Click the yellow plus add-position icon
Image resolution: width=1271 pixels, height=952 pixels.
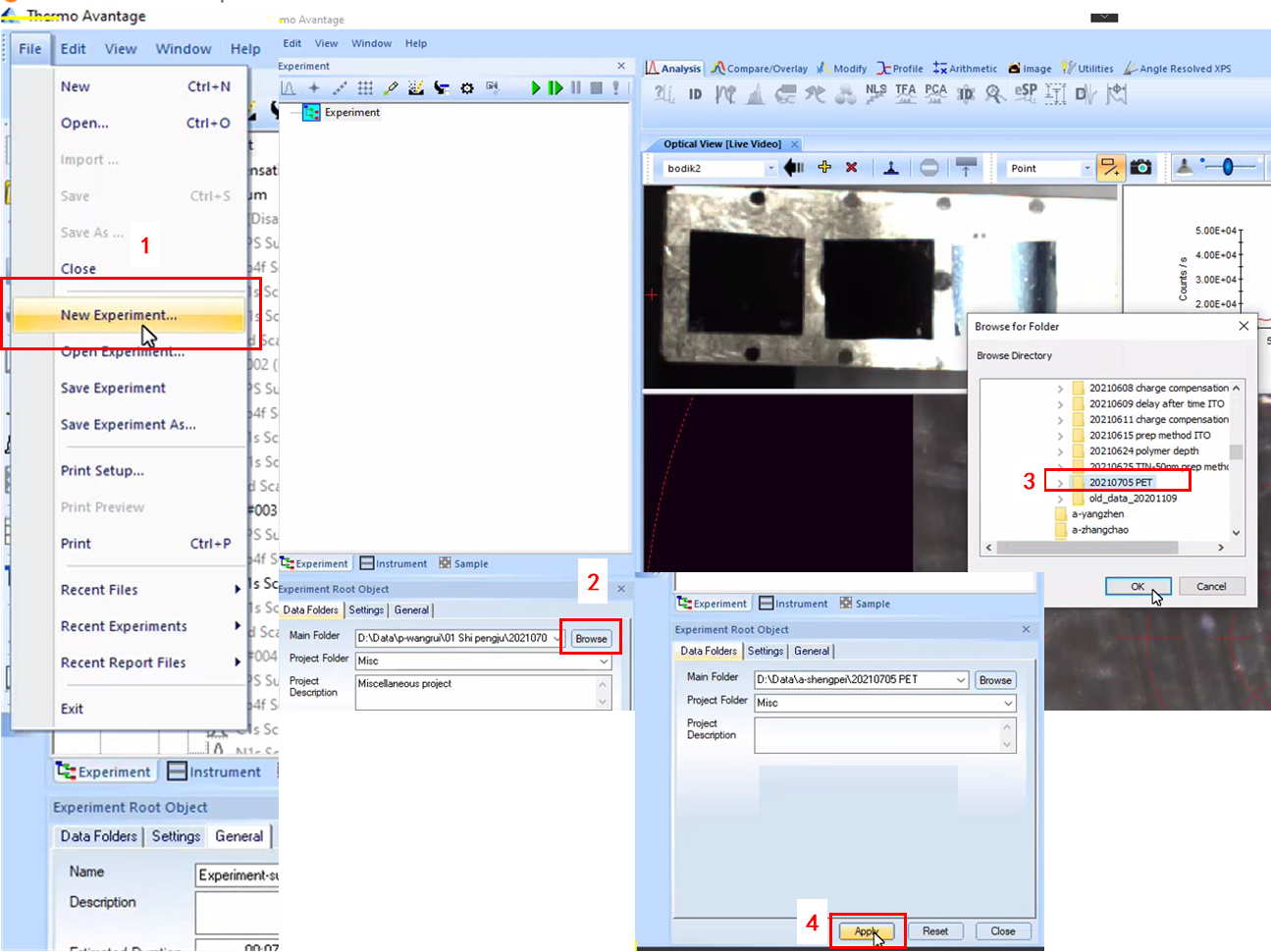pyautogui.click(x=824, y=168)
